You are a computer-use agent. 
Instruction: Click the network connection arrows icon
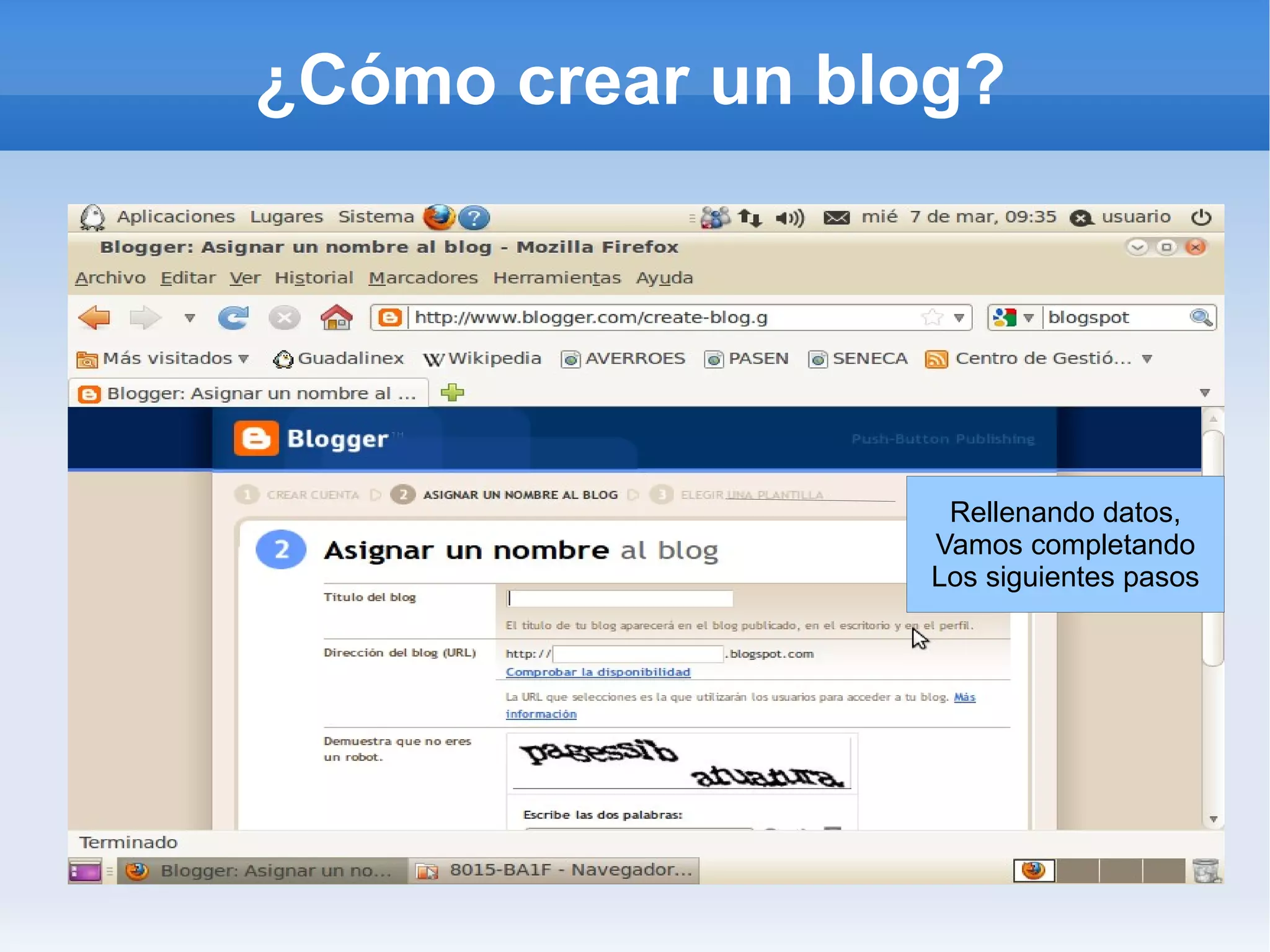tap(750, 218)
